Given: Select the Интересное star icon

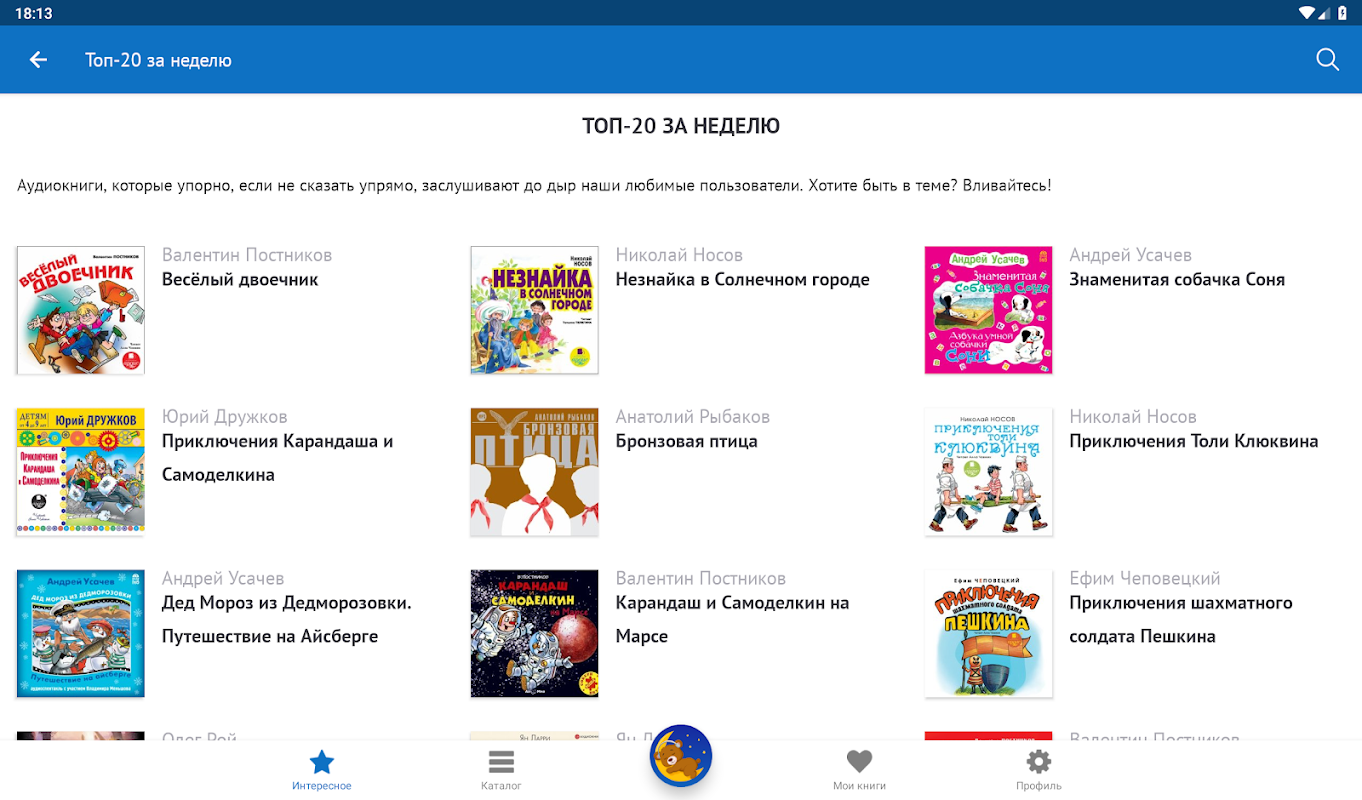Looking at the screenshot, I should 322,763.
